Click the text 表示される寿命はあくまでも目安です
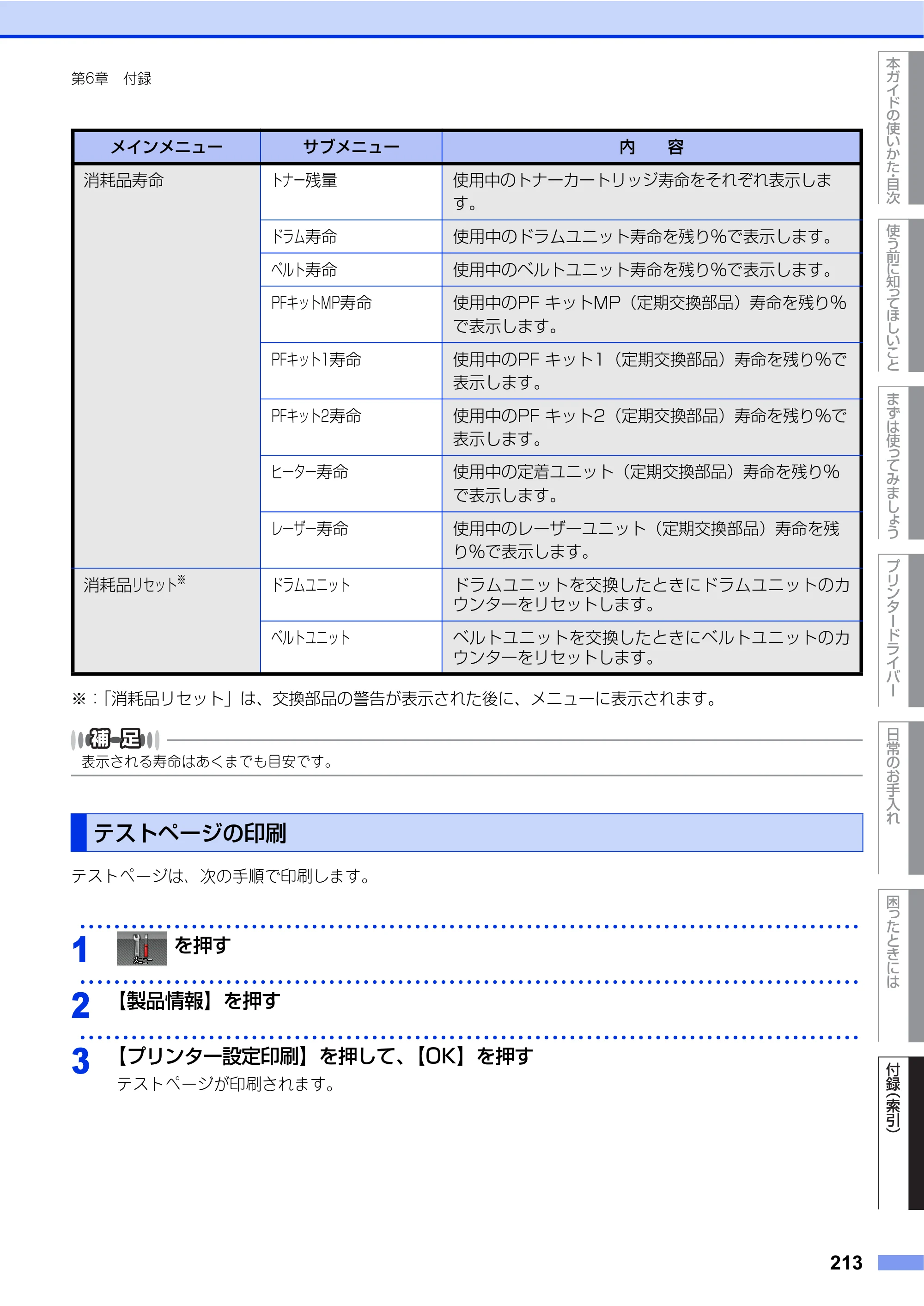The height and width of the screenshot is (1306, 924). [x=207, y=762]
